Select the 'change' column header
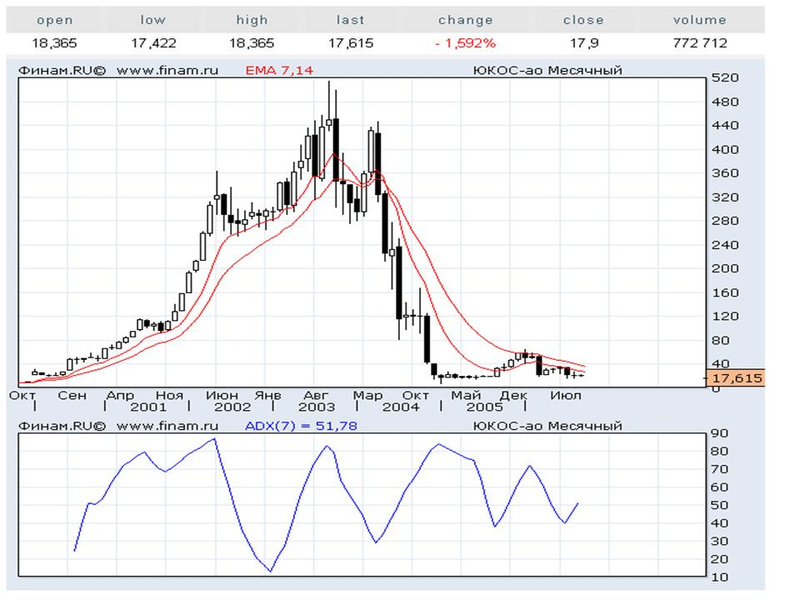The width and height of the screenshot is (800, 600). click(465, 20)
